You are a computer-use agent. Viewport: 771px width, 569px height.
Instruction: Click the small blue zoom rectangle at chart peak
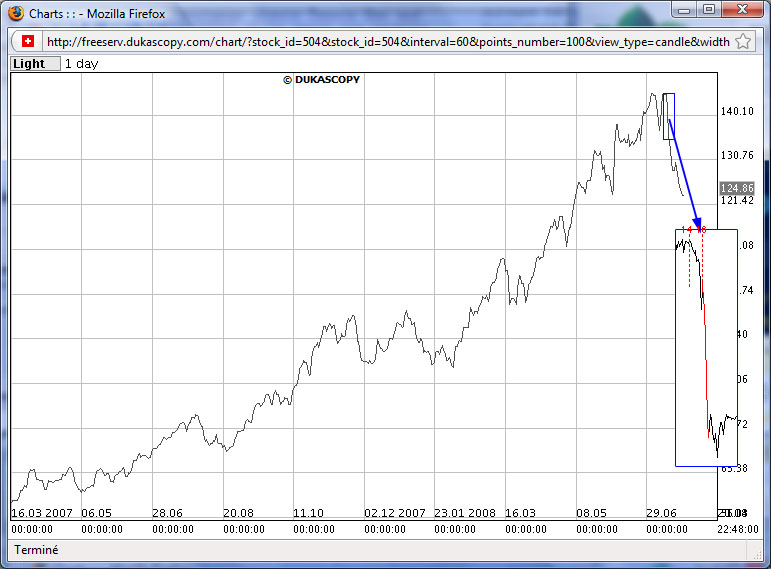[669, 116]
